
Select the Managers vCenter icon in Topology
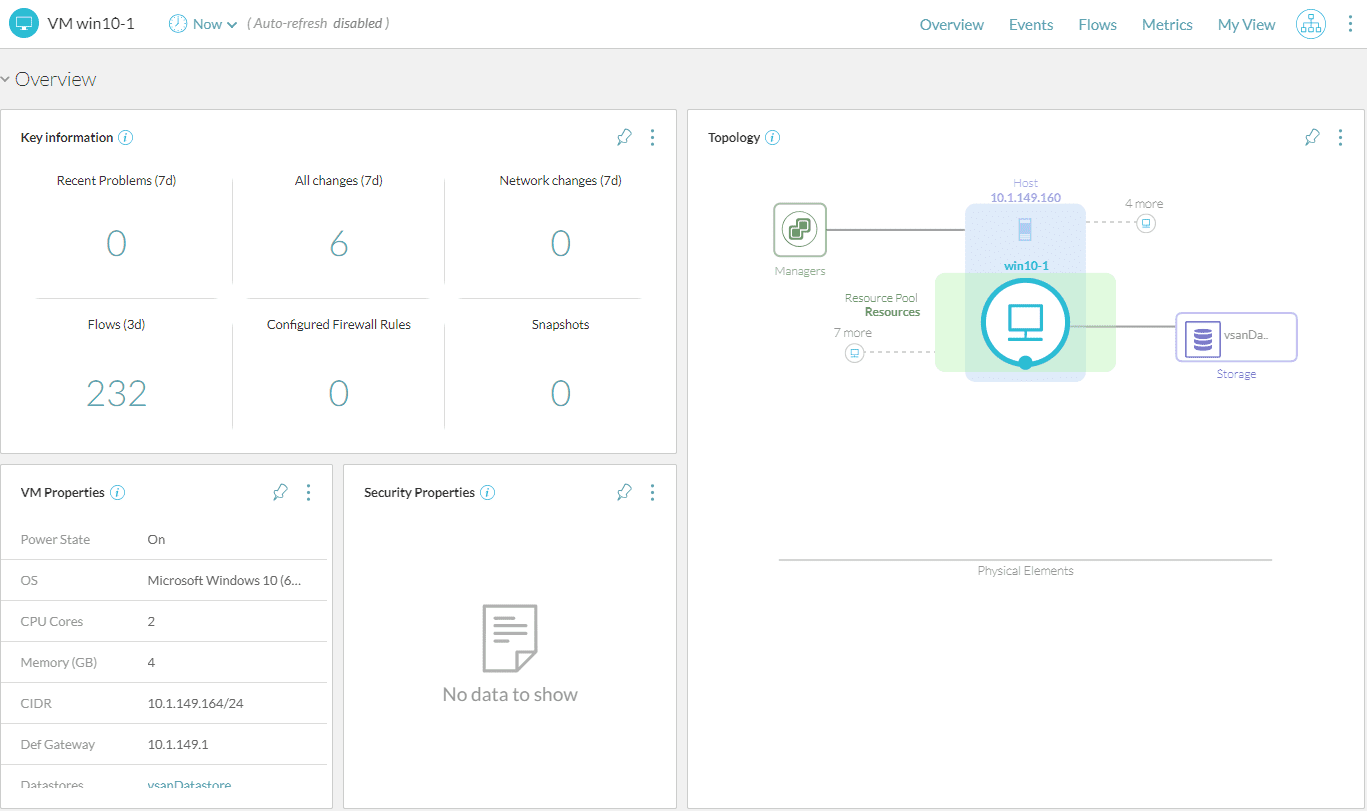pos(799,229)
